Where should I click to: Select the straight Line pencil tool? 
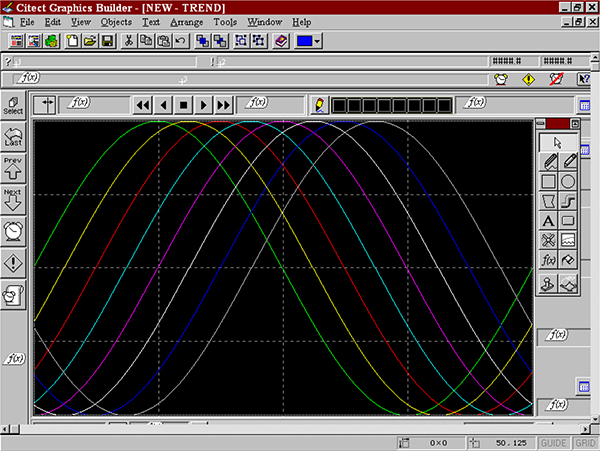point(569,161)
